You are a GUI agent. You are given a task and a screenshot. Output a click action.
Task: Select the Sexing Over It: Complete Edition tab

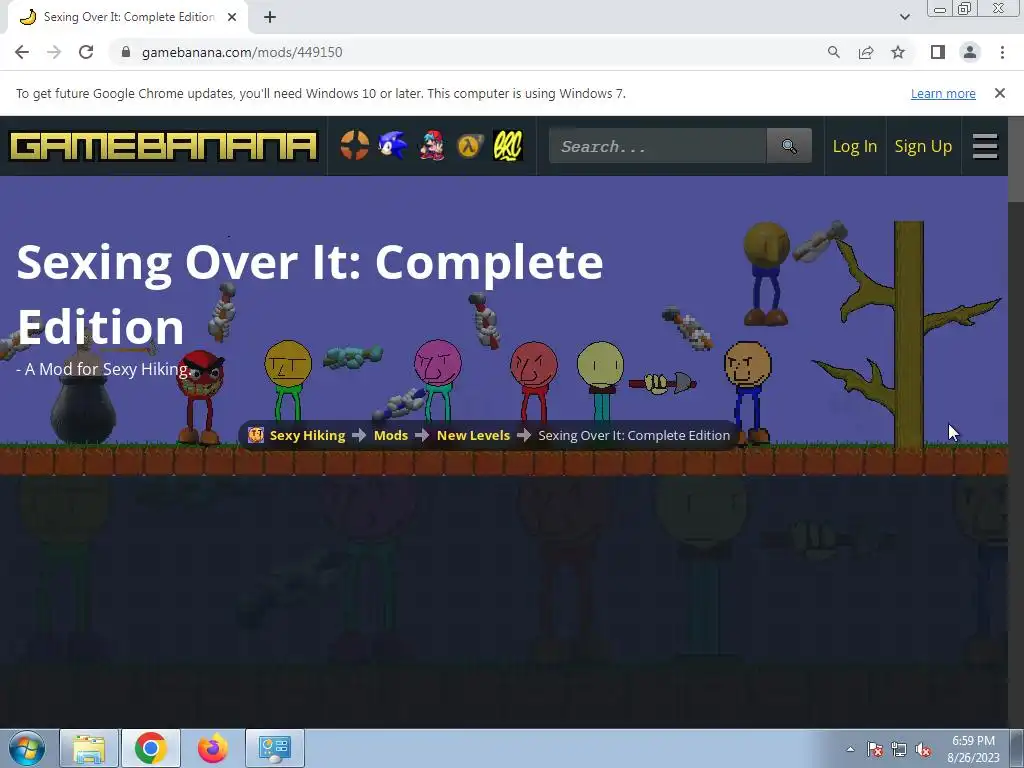[129, 18]
